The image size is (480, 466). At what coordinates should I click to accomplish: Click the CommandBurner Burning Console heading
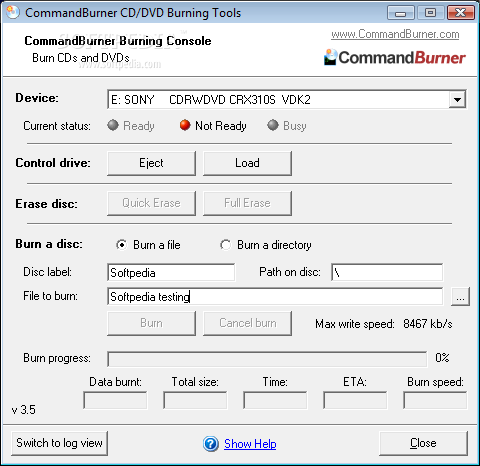pyautogui.click(x=118, y=41)
